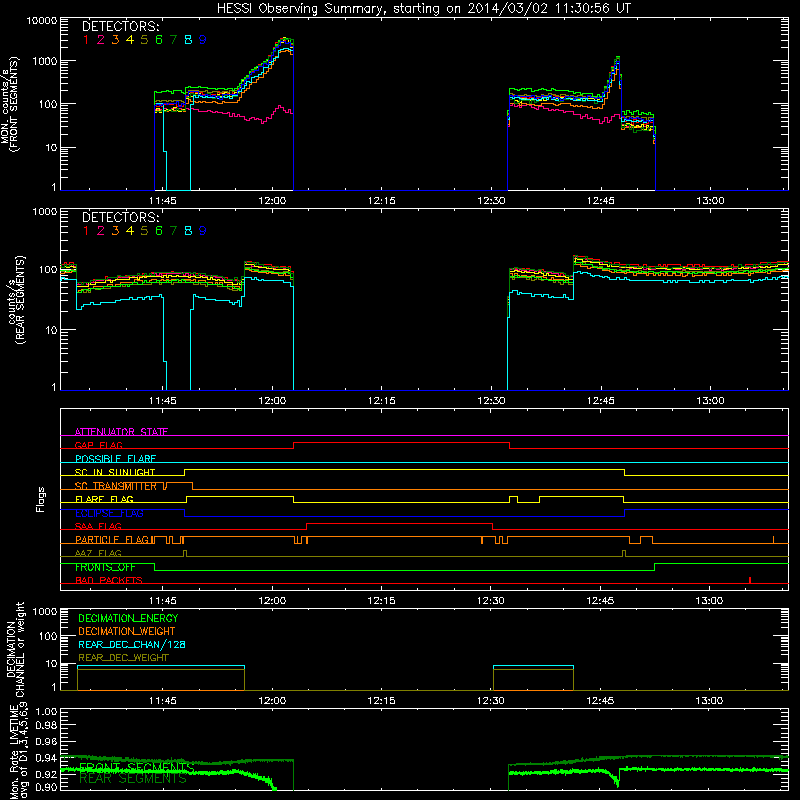Select the "FRONTS OFF" flag label
This screenshot has width=800, height=800.
tap(105, 567)
